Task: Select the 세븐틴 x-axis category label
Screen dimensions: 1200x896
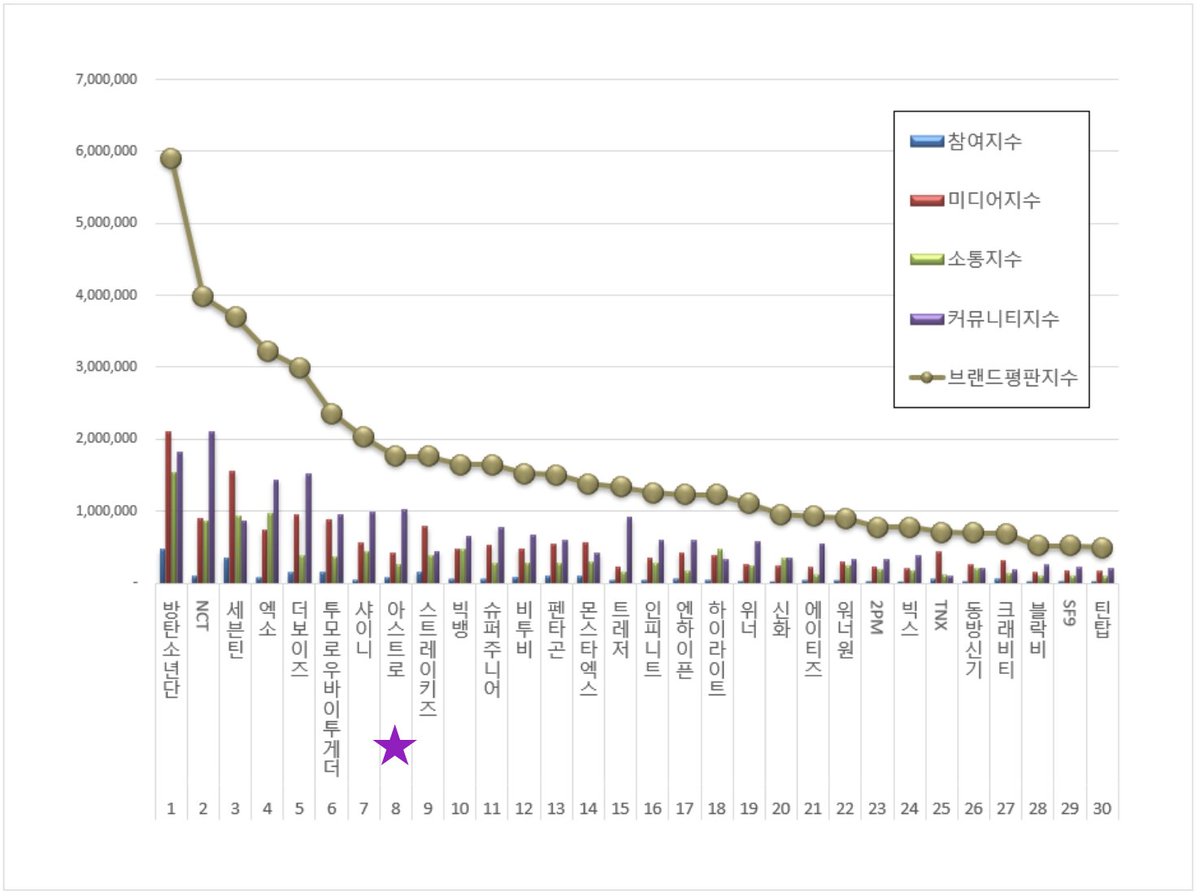Action: pyautogui.click(x=235, y=630)
